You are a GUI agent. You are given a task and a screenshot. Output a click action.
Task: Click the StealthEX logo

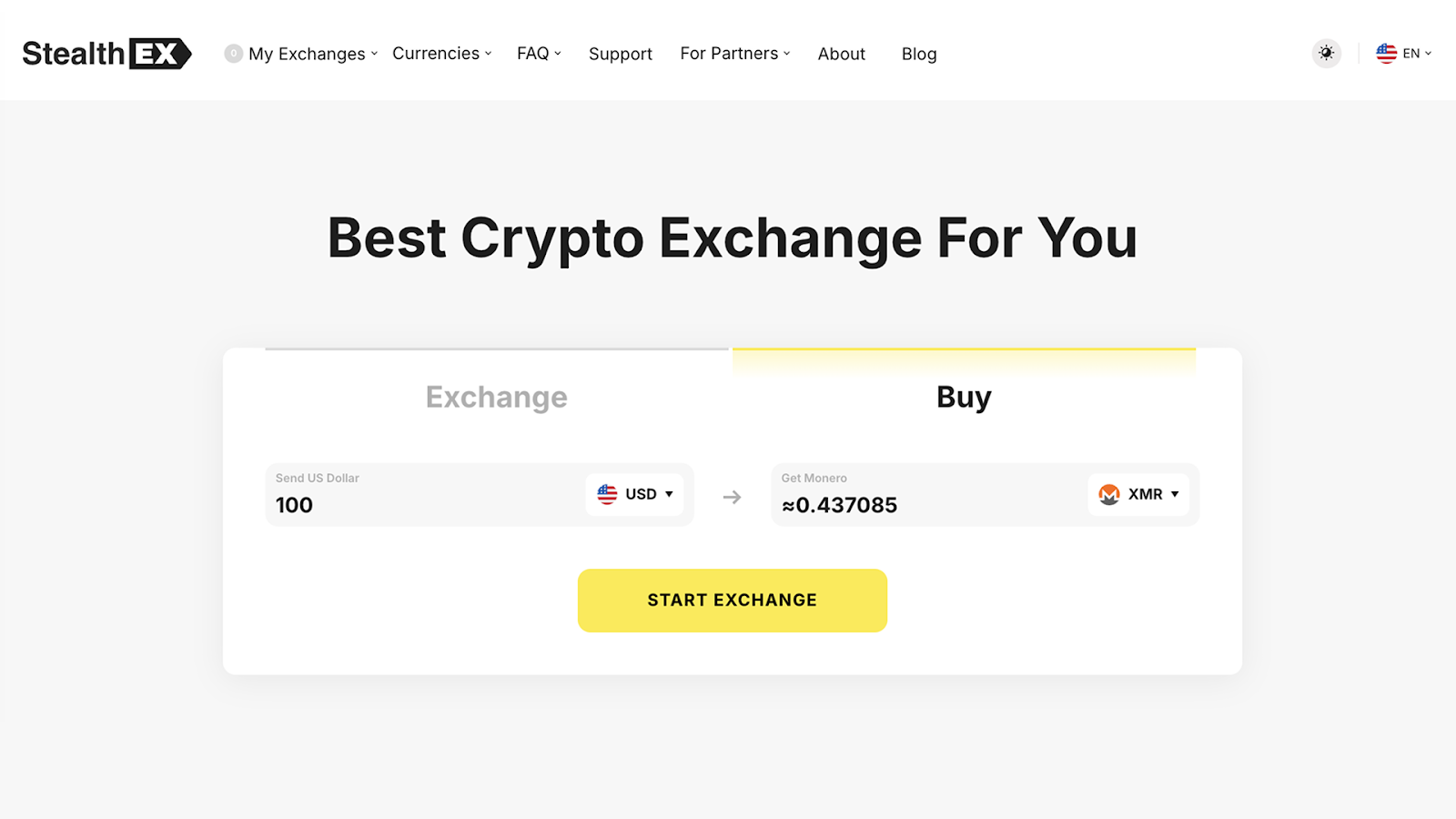point(106,54)
